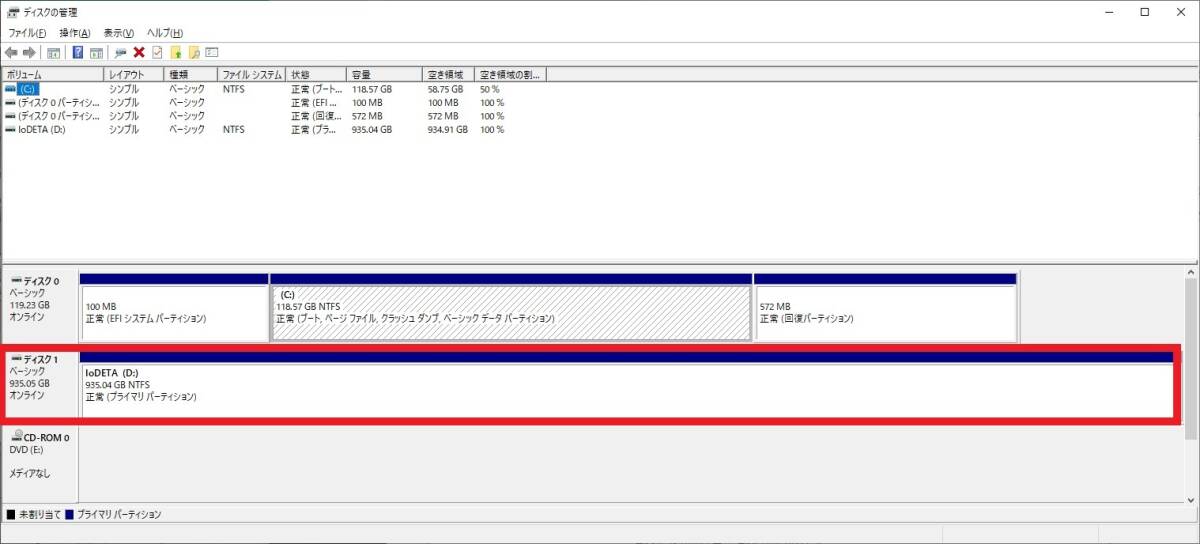
Task: Click the 119.23 GB text under ディスク 0
Action: [x=29, y=306]
